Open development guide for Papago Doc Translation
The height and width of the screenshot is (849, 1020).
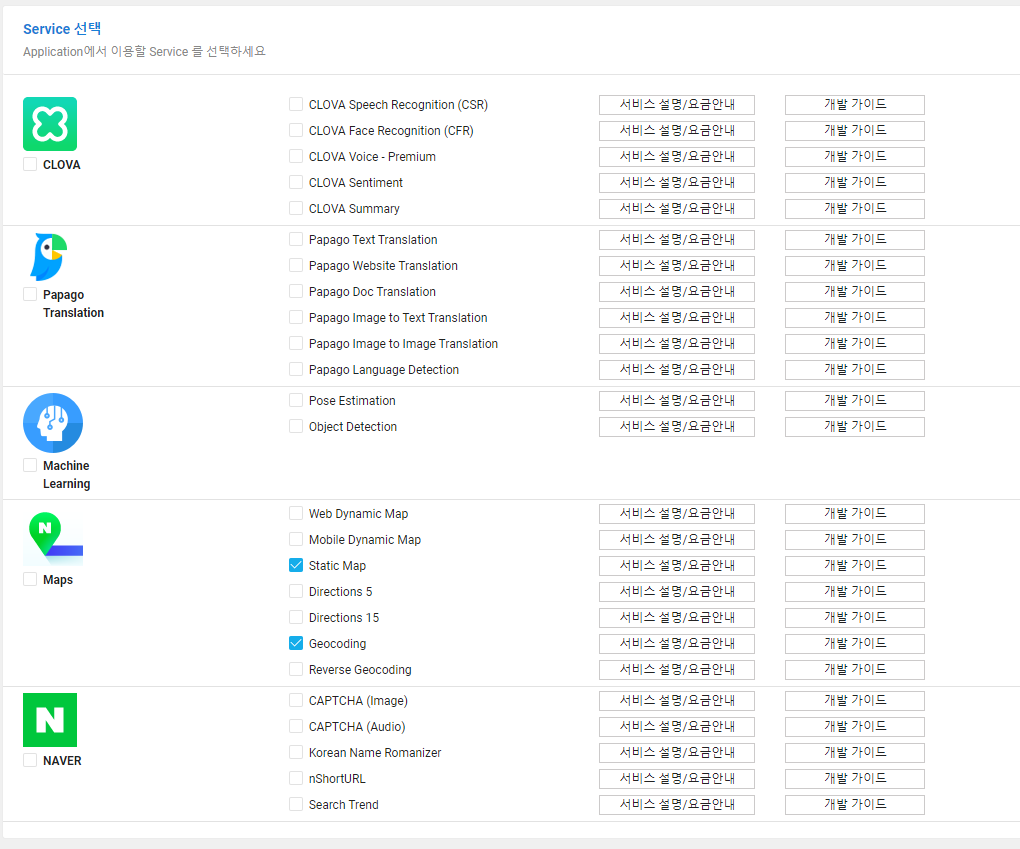click(x=855, y=292)
